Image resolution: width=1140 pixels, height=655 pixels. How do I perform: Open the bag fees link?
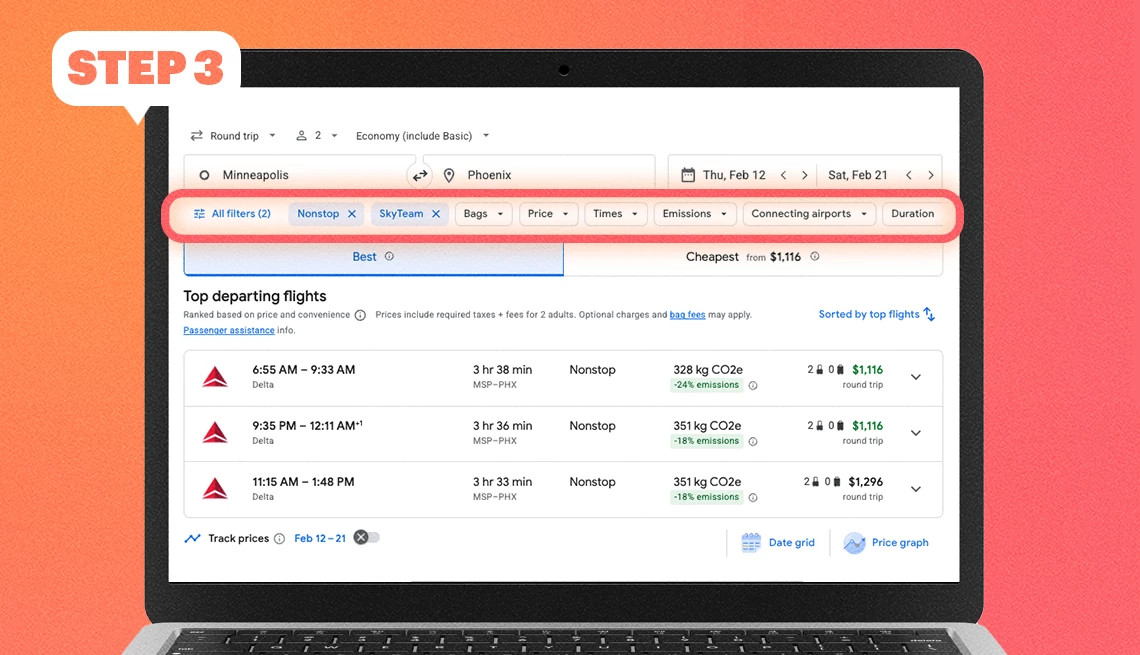click(x=687, y=313)
